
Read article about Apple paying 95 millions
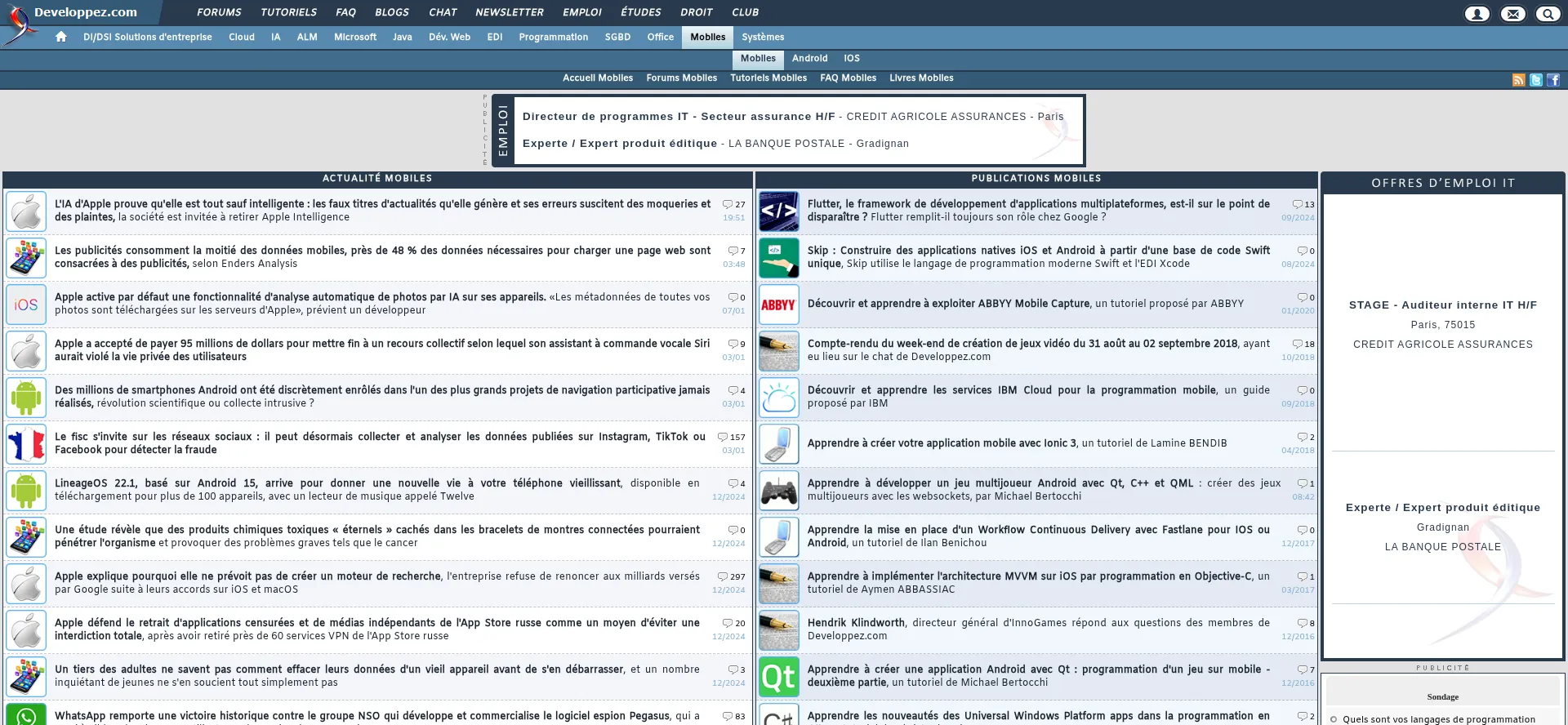382,350
